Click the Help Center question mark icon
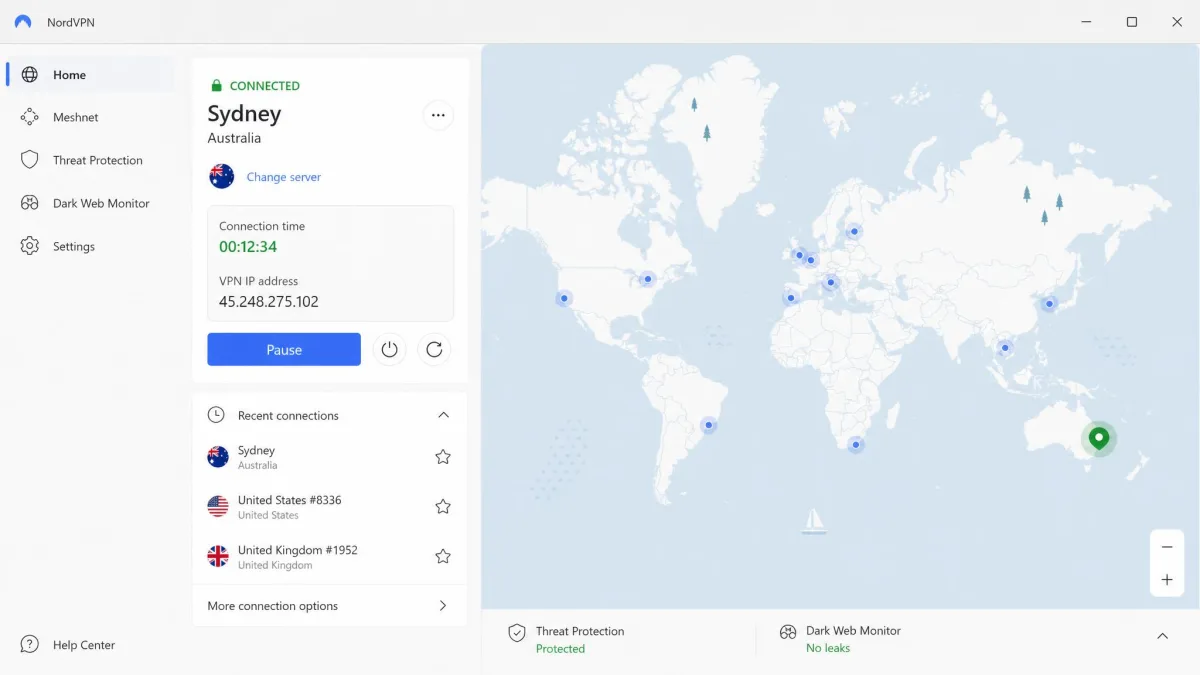 [x=30, y=645]
